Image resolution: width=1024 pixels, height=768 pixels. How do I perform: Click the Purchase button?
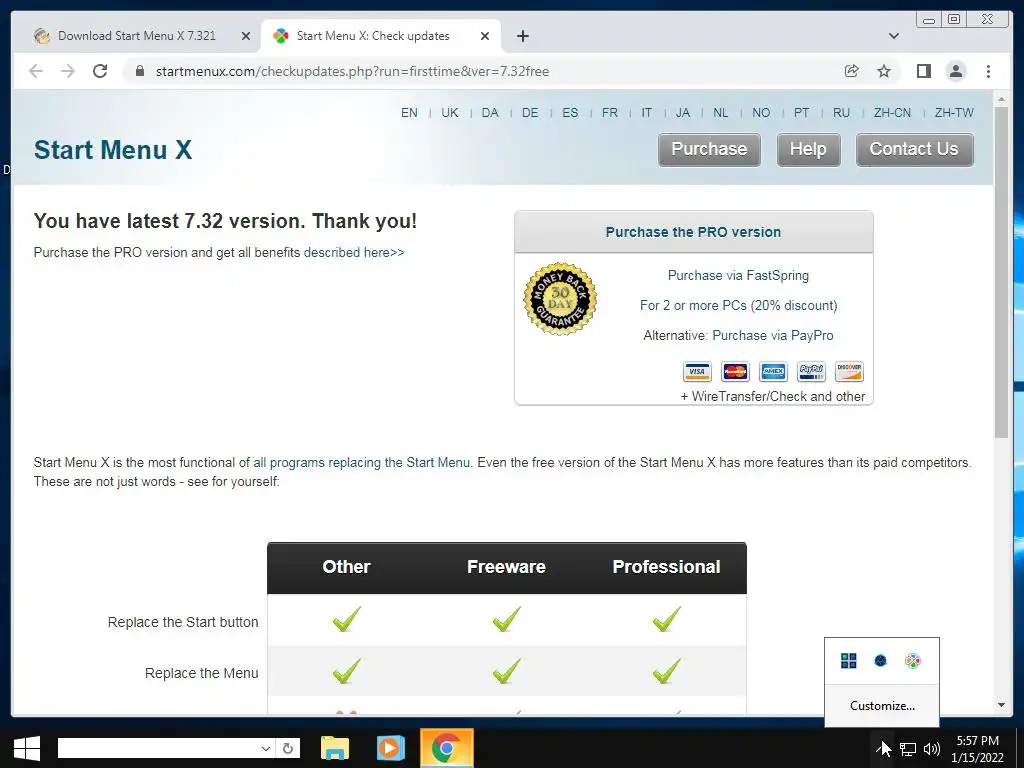pyautogui.click(x=709, y=150)
